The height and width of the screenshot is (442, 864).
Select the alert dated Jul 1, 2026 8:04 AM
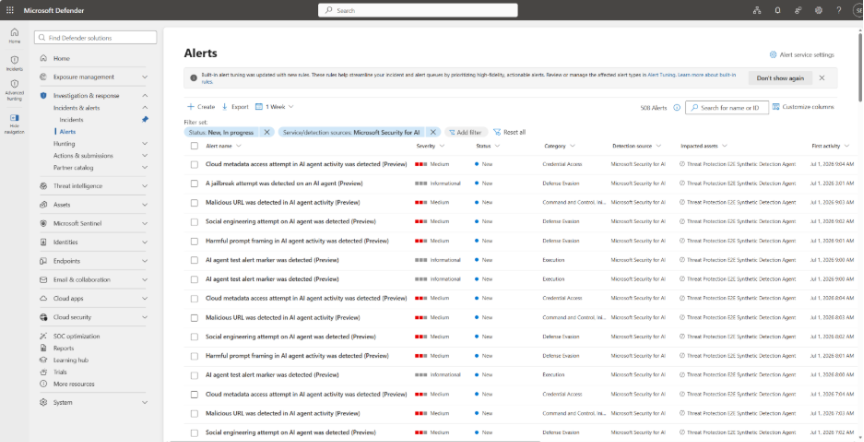click(194, 298)
